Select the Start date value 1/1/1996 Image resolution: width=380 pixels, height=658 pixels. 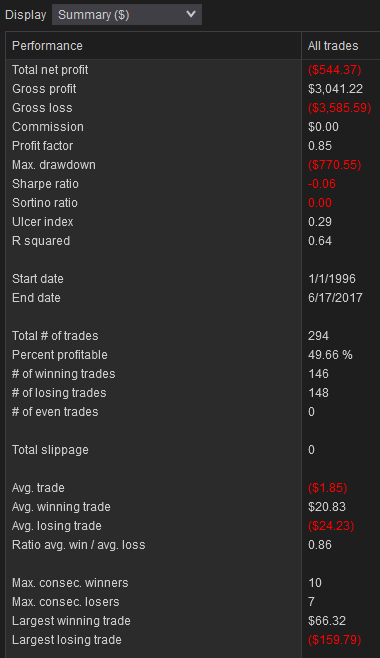331,279
